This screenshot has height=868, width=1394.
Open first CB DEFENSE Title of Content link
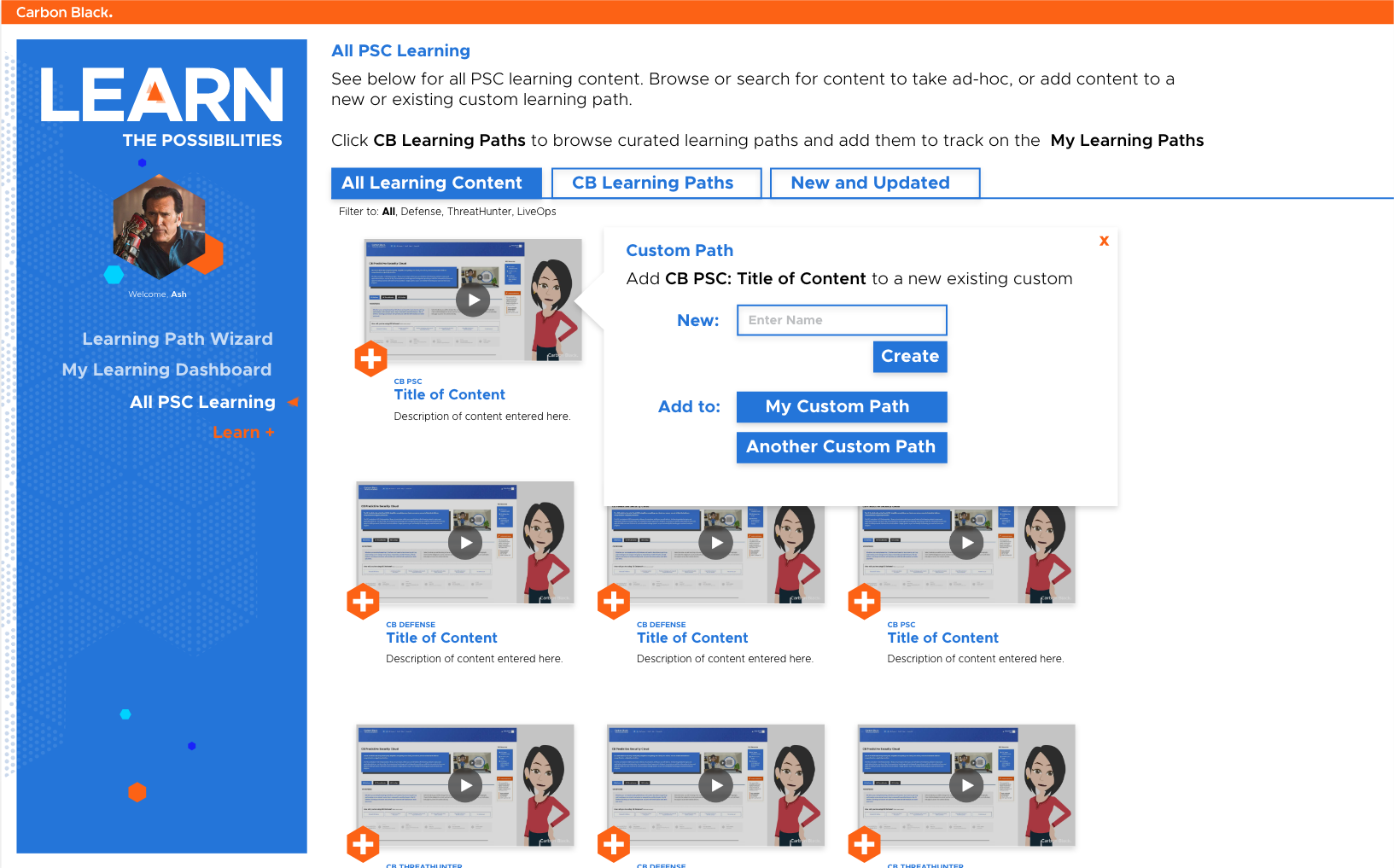click(x=441, y=638)
